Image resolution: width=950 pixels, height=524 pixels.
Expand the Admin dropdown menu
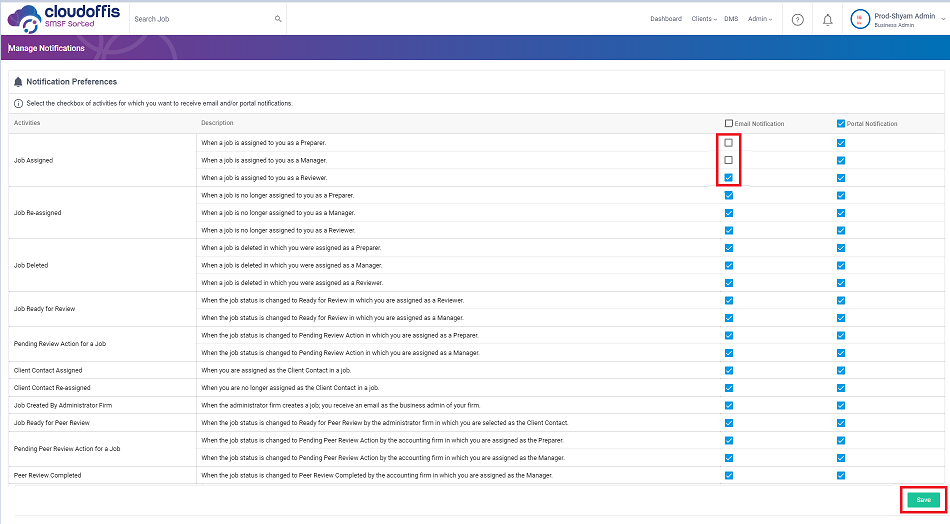[760, 19]
